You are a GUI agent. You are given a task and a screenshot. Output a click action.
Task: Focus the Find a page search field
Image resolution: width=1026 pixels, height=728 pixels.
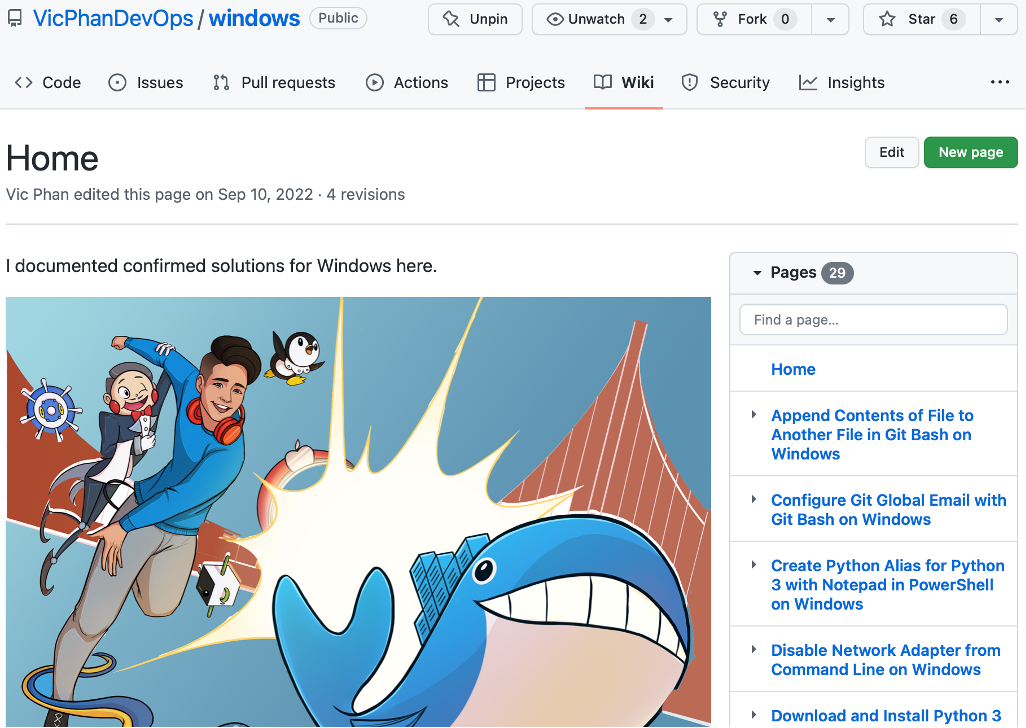point(873,320)
